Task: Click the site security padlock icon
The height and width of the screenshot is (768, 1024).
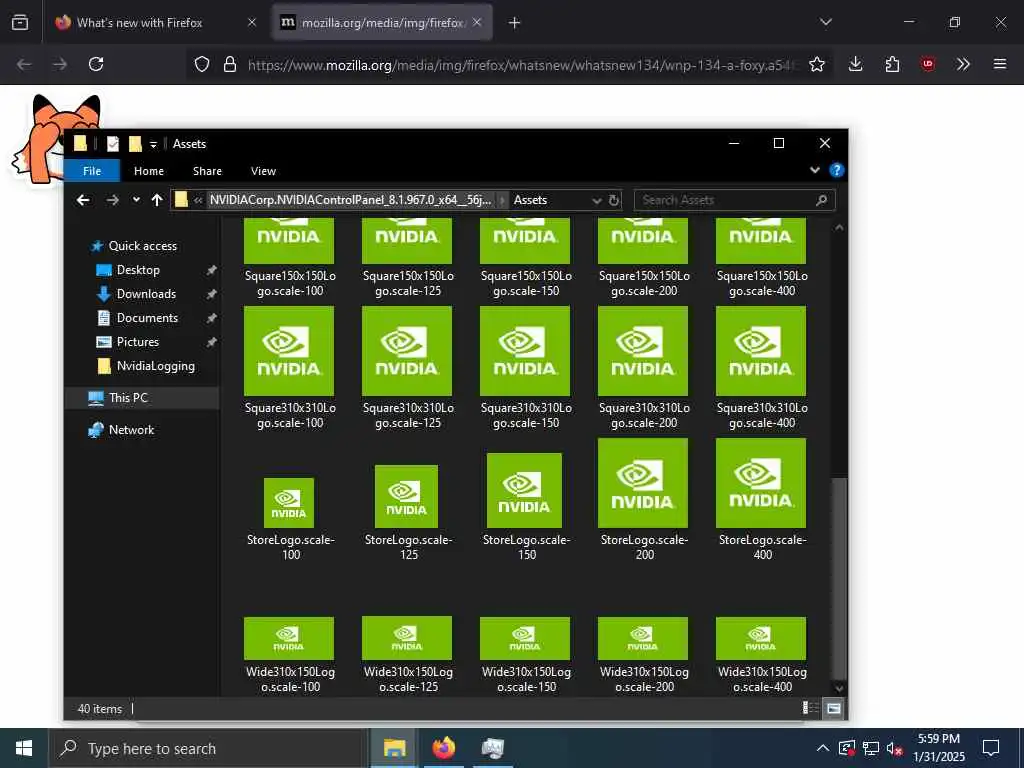Action: [x=229, y=64]
